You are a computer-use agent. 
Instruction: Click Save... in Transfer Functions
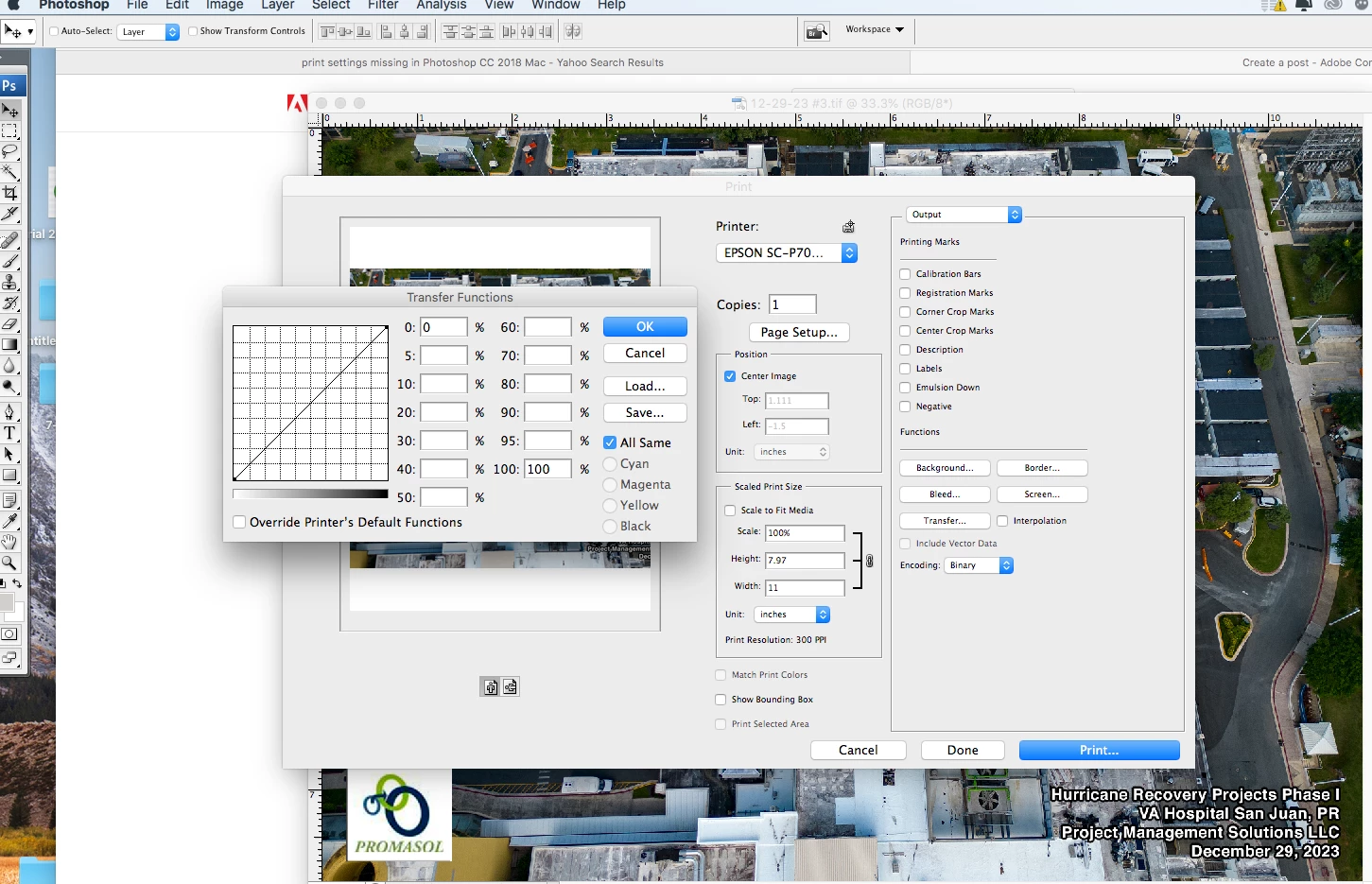tap(645, 412)
